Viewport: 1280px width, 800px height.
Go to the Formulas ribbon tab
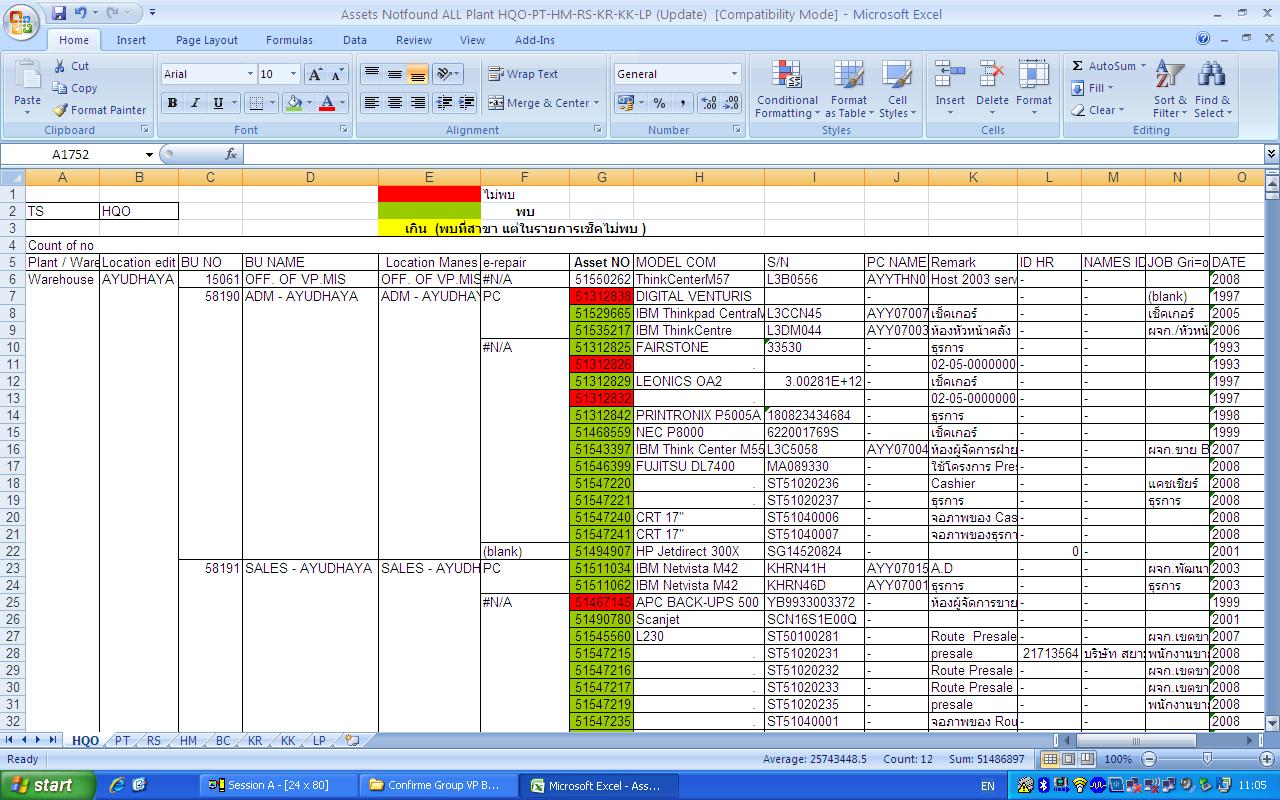coord(289,40)
